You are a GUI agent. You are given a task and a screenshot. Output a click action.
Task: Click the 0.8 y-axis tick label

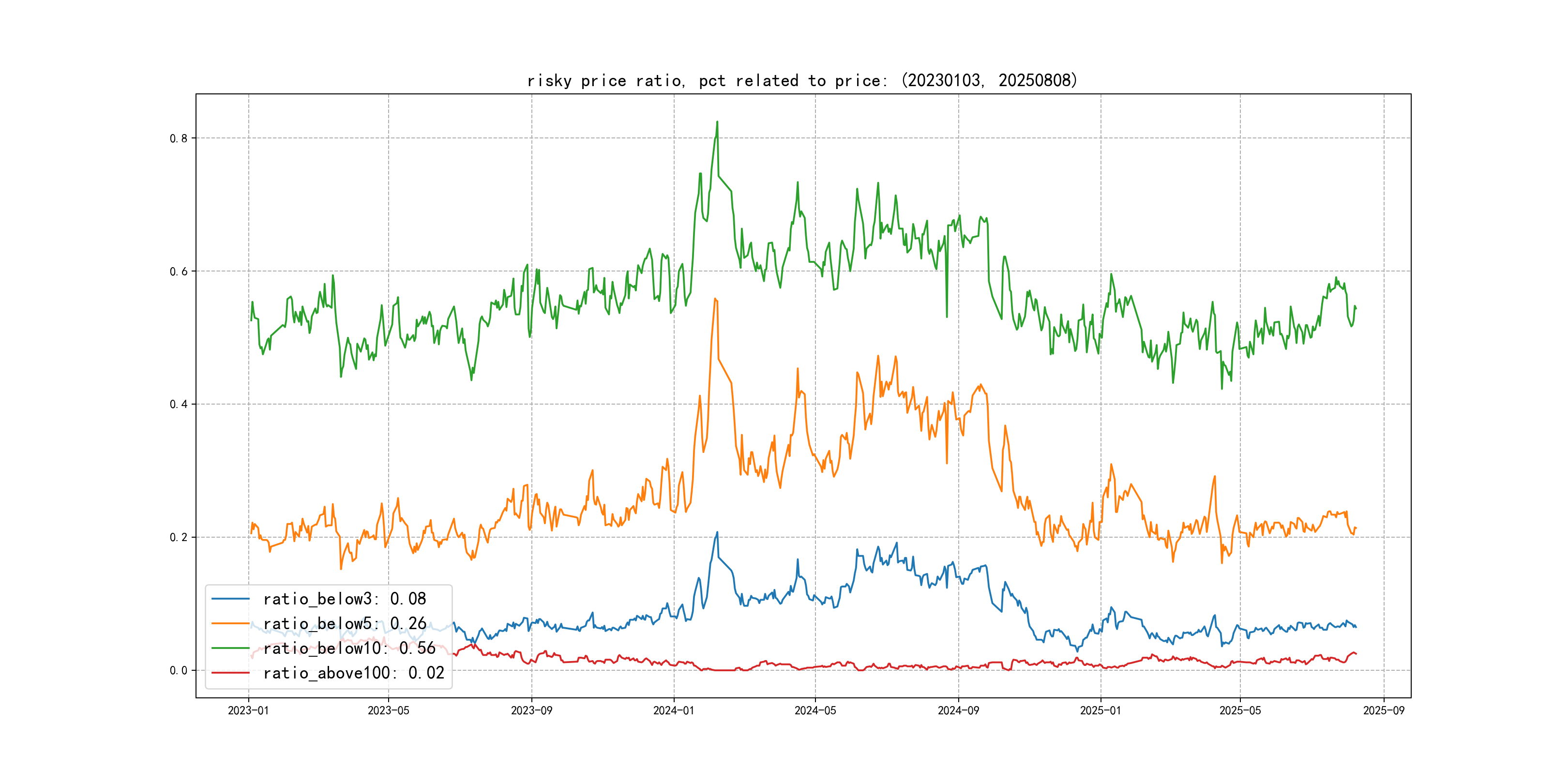179,138
